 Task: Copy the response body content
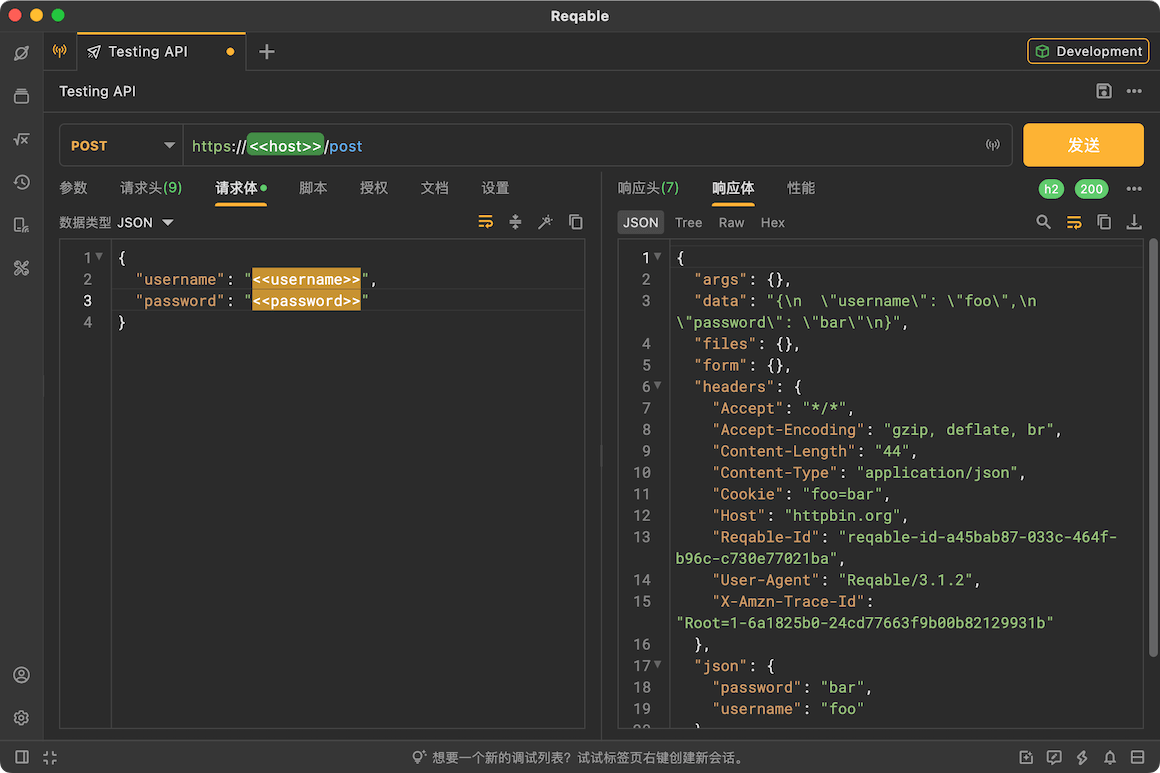[x=1104, y=222]
